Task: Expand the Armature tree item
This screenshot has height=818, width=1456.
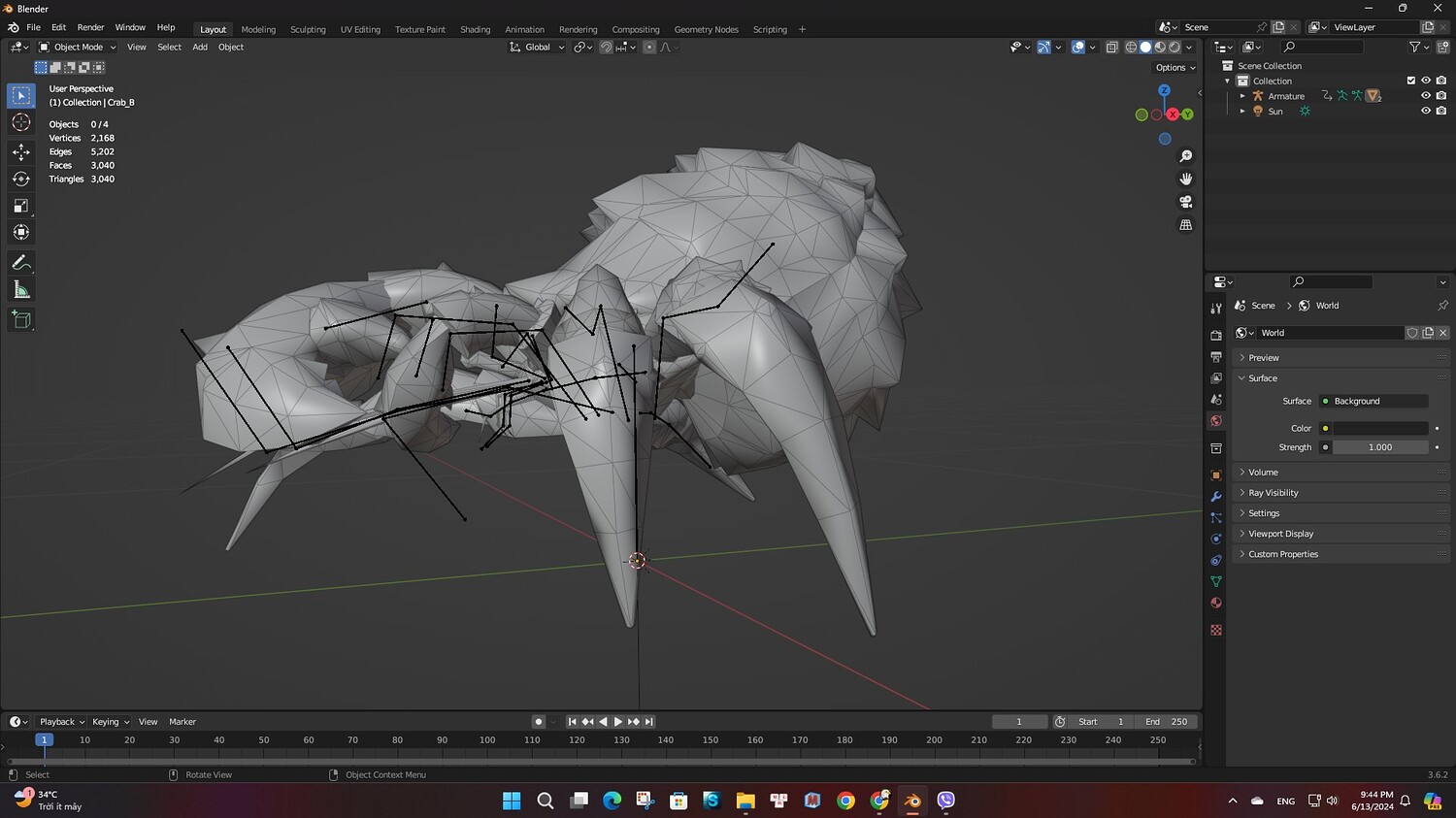Action: [1242, 96]
